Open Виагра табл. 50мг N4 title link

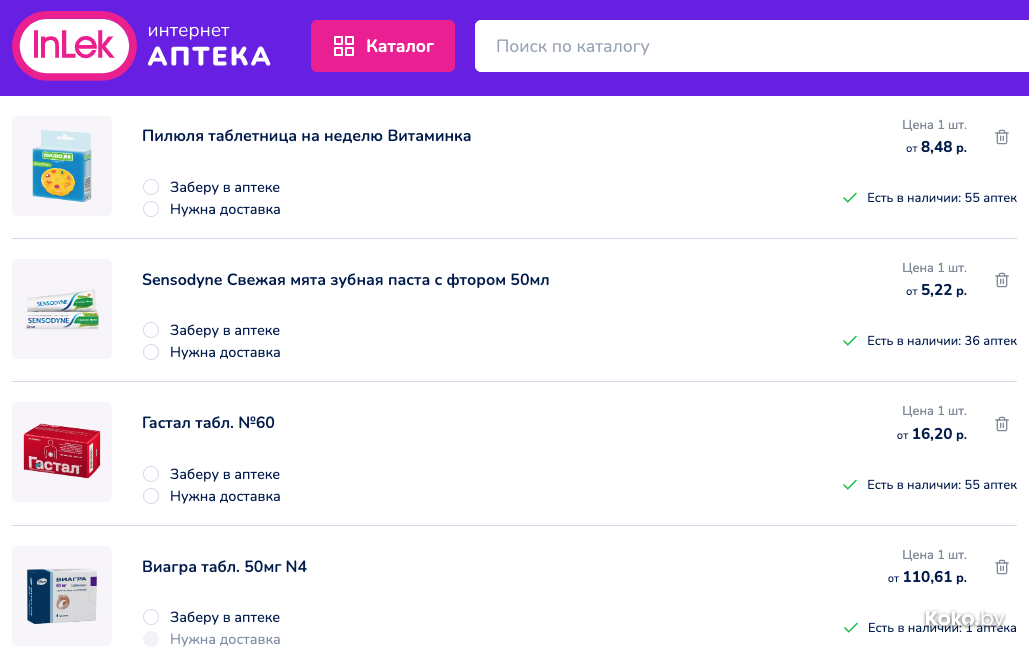pyautogui.click(x=224, y=567)
